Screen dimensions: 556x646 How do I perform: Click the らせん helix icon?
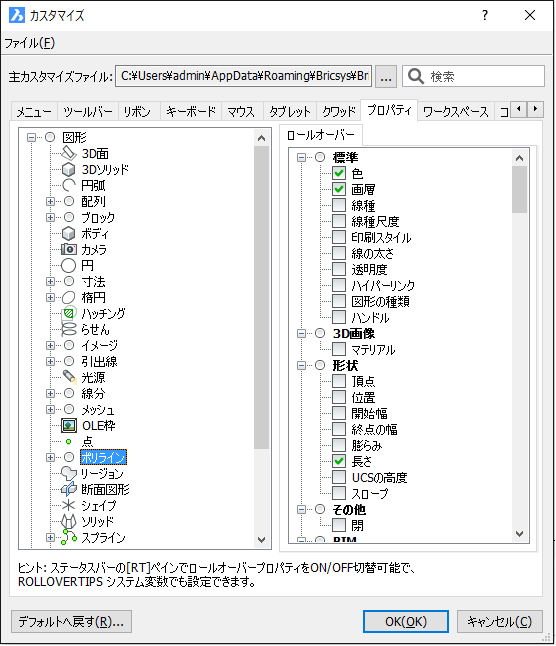point(68,329)
